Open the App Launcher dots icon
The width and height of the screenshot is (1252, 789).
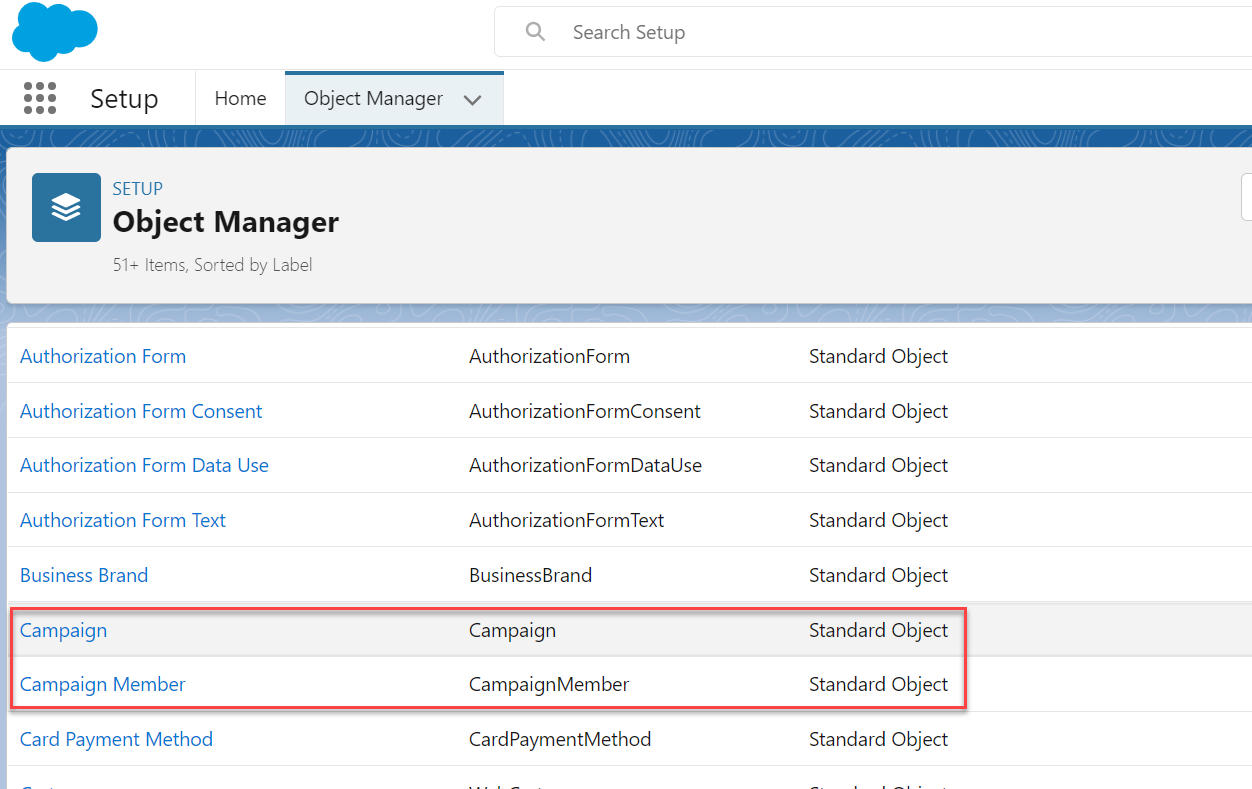(x=40, y=98)
